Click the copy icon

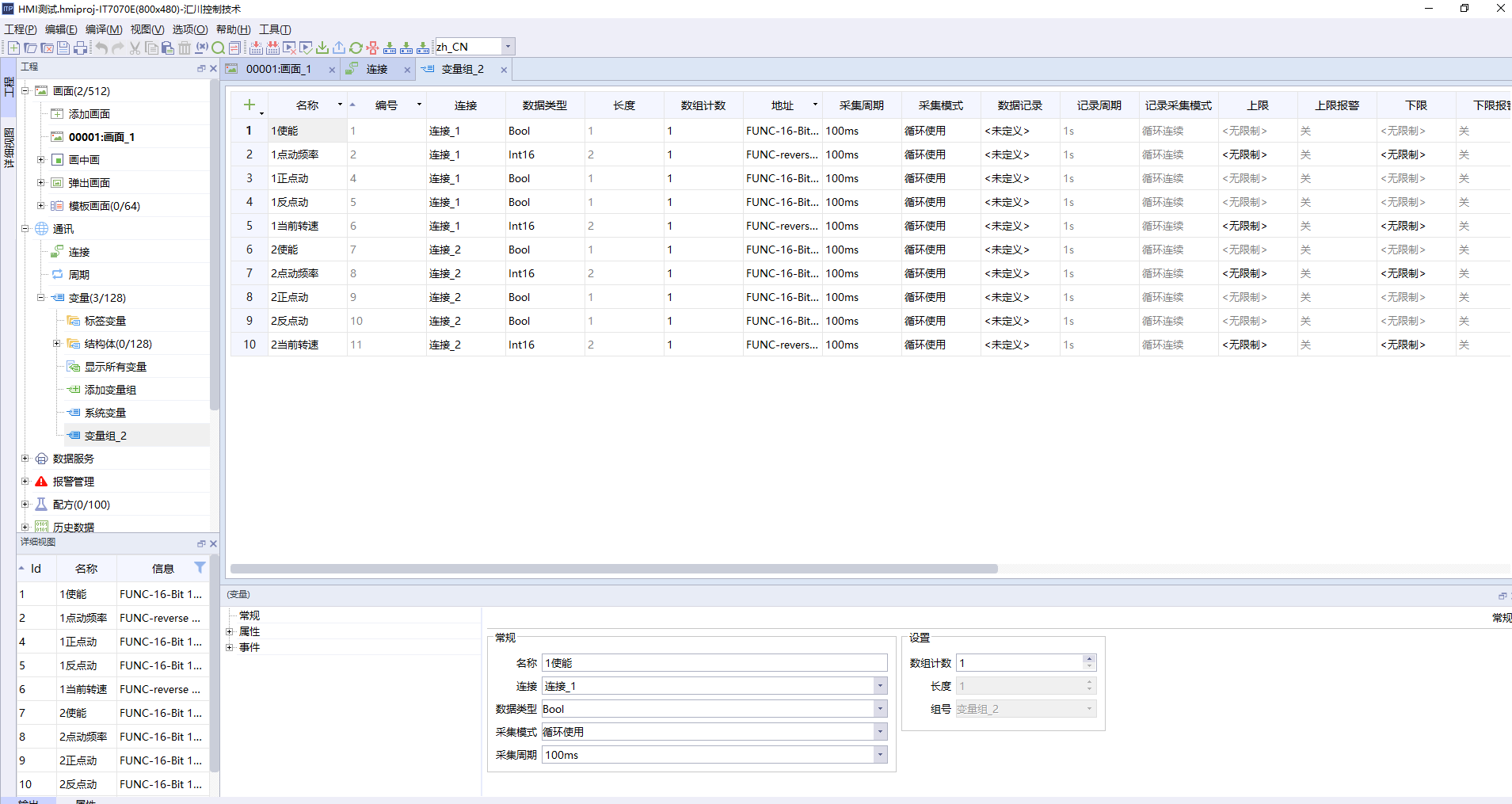[x=151, y=48]
